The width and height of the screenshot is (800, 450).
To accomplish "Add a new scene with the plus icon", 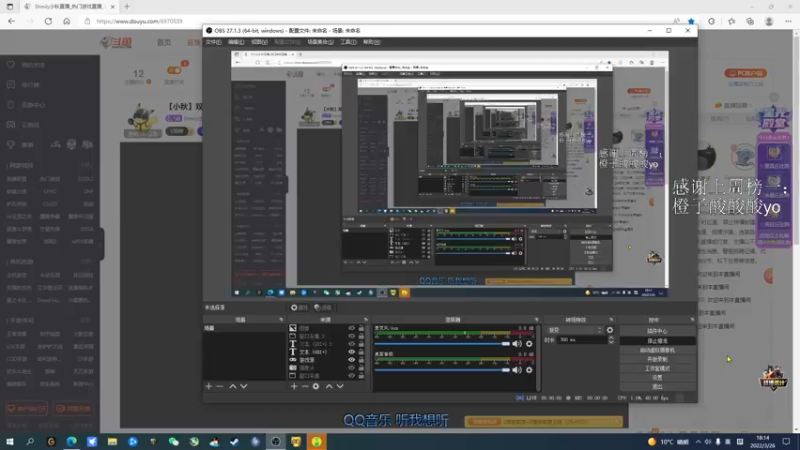I will click(209, 386).
